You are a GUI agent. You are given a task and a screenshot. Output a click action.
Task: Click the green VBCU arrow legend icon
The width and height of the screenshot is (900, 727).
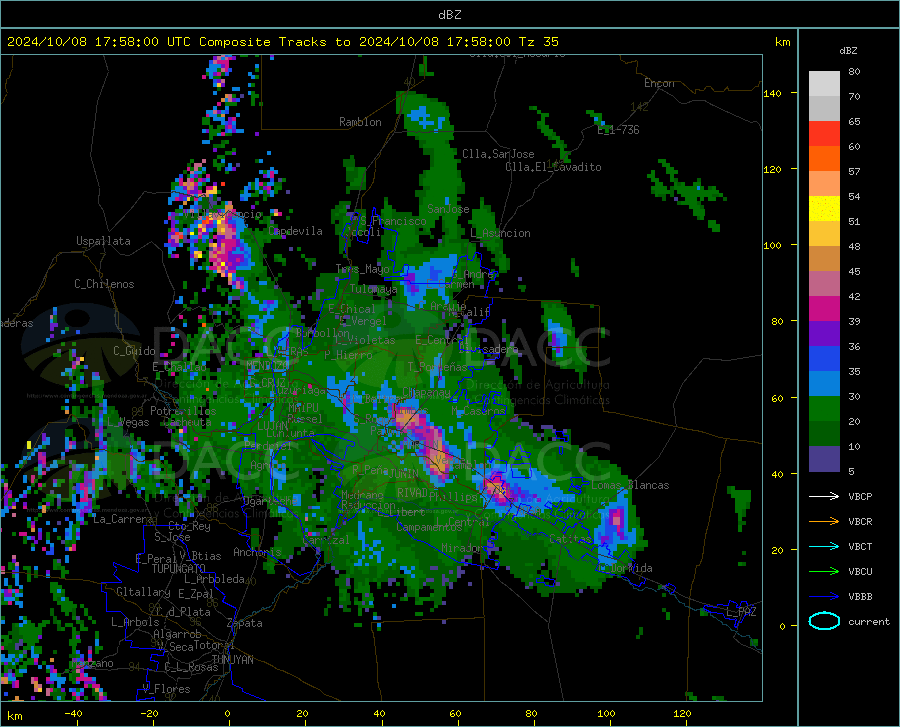(x=824, y=572)
